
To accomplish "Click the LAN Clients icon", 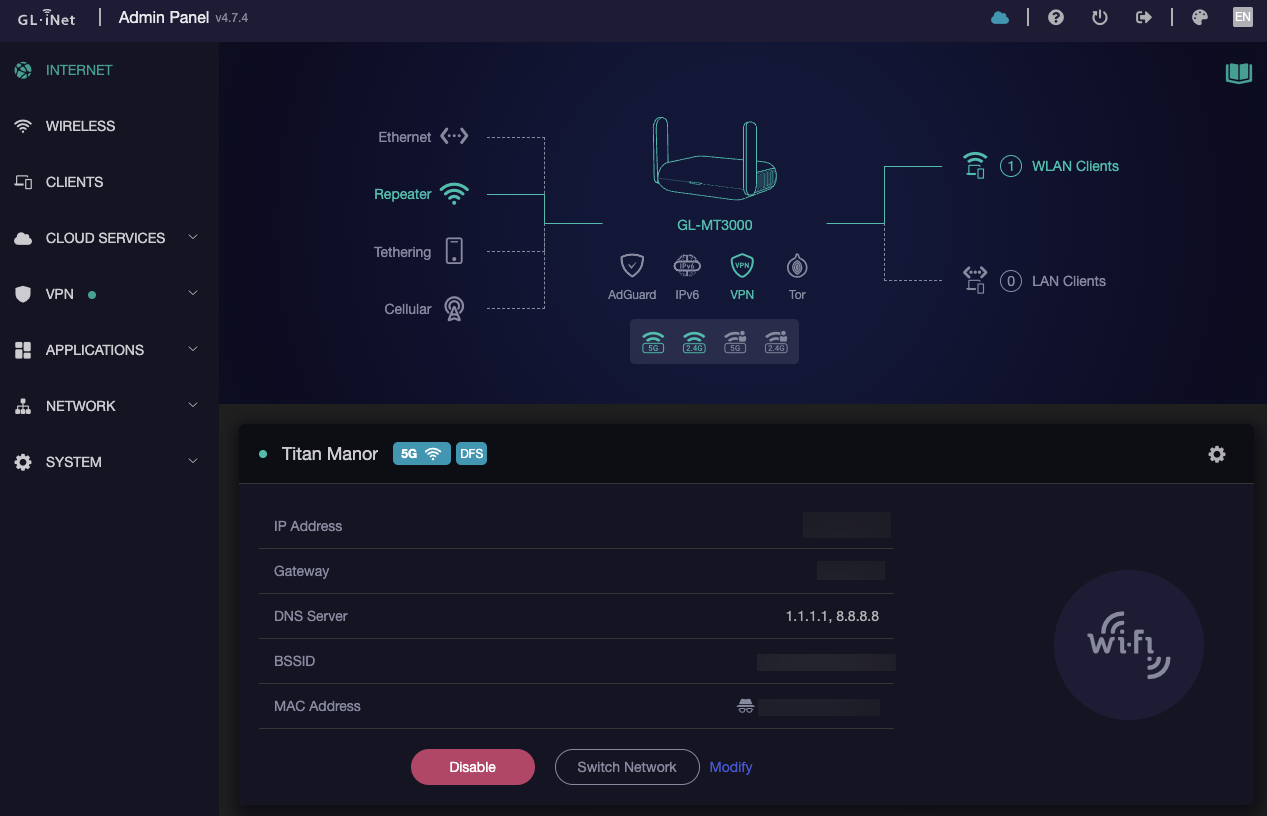I will (x=975, y=280).
